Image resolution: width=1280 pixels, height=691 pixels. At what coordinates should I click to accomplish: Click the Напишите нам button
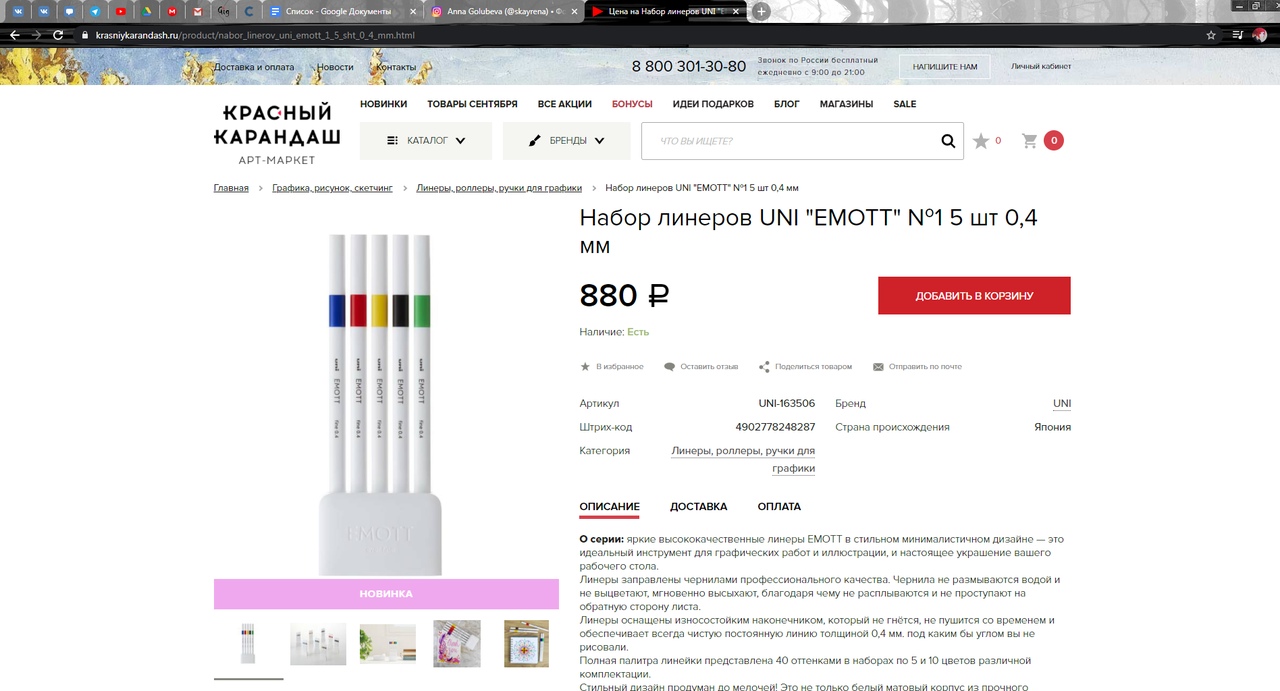(945, 67)
